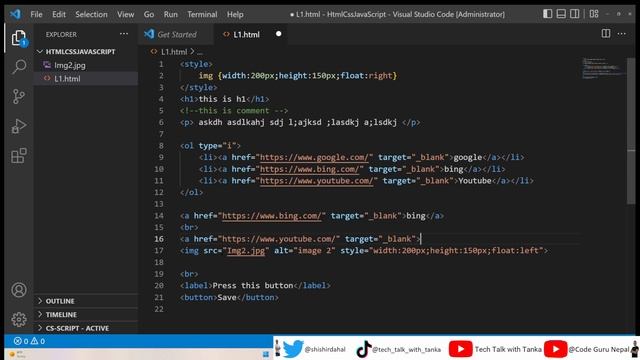
Task: Click 'Press this button' label text
Action: point(253,285)
